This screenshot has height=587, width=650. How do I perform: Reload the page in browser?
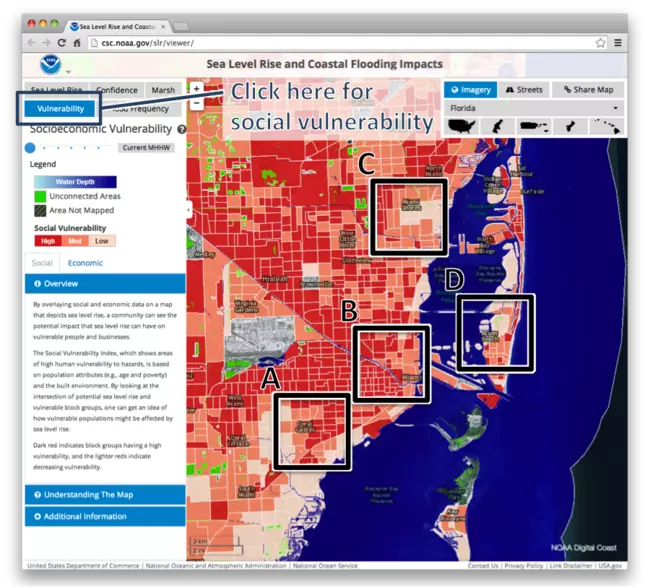pos(62,43)
